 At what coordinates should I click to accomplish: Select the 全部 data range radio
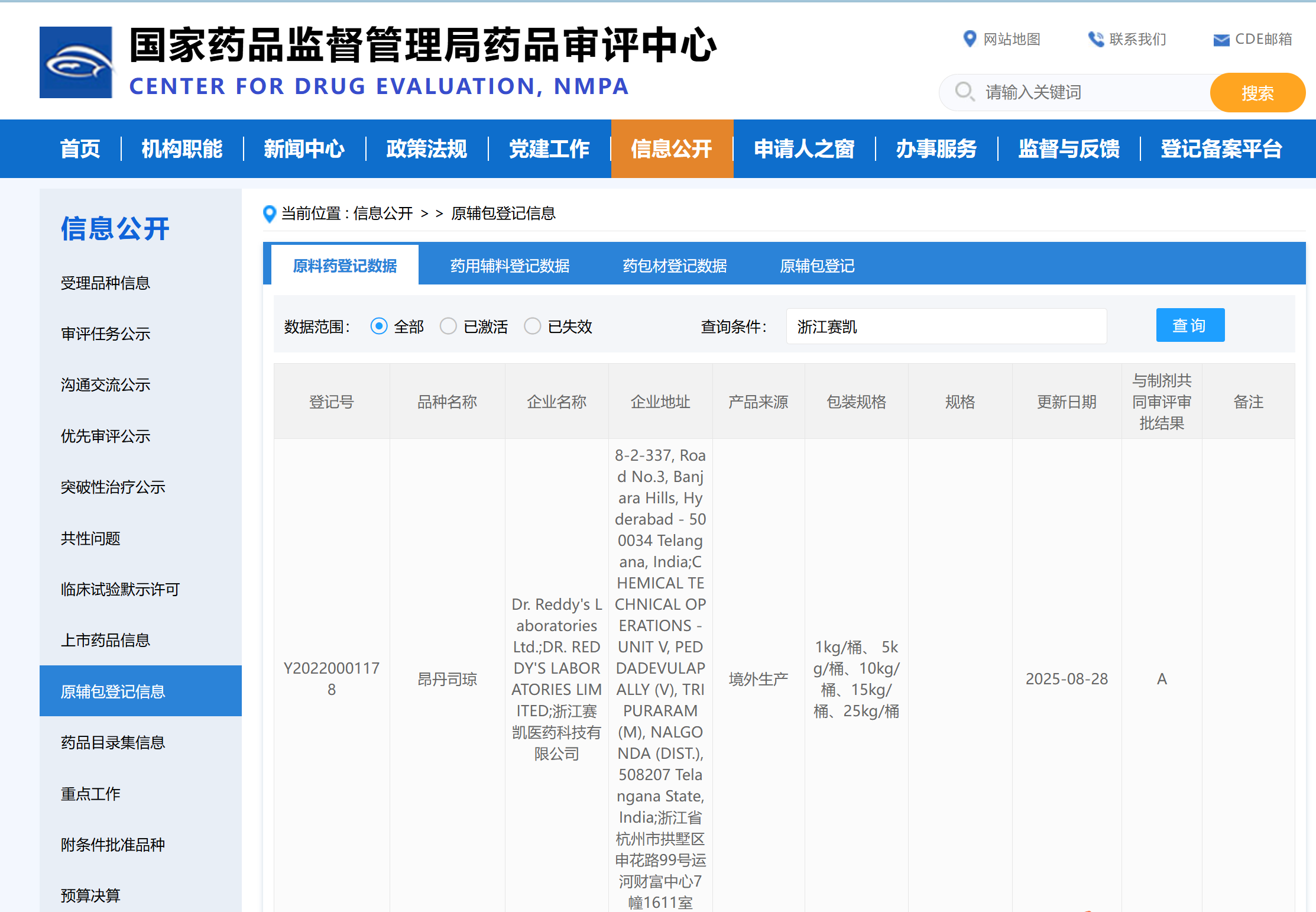point(379,326)
